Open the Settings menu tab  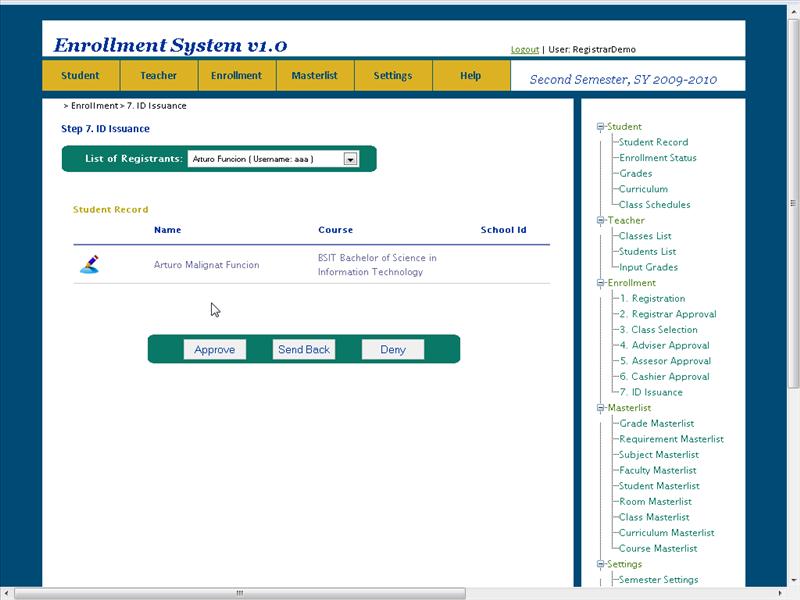click(x=393, y=76)
